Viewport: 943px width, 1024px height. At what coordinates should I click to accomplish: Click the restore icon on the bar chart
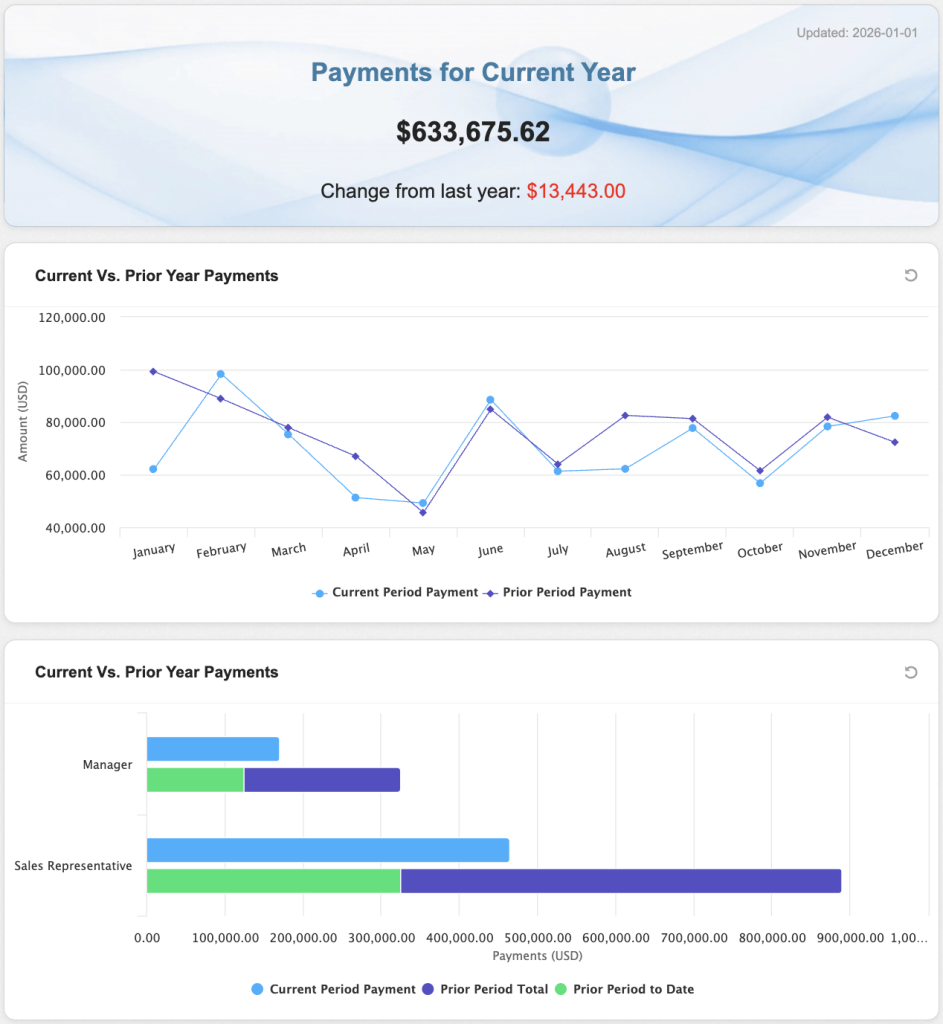pyautogui.click(x=910, y=672)
